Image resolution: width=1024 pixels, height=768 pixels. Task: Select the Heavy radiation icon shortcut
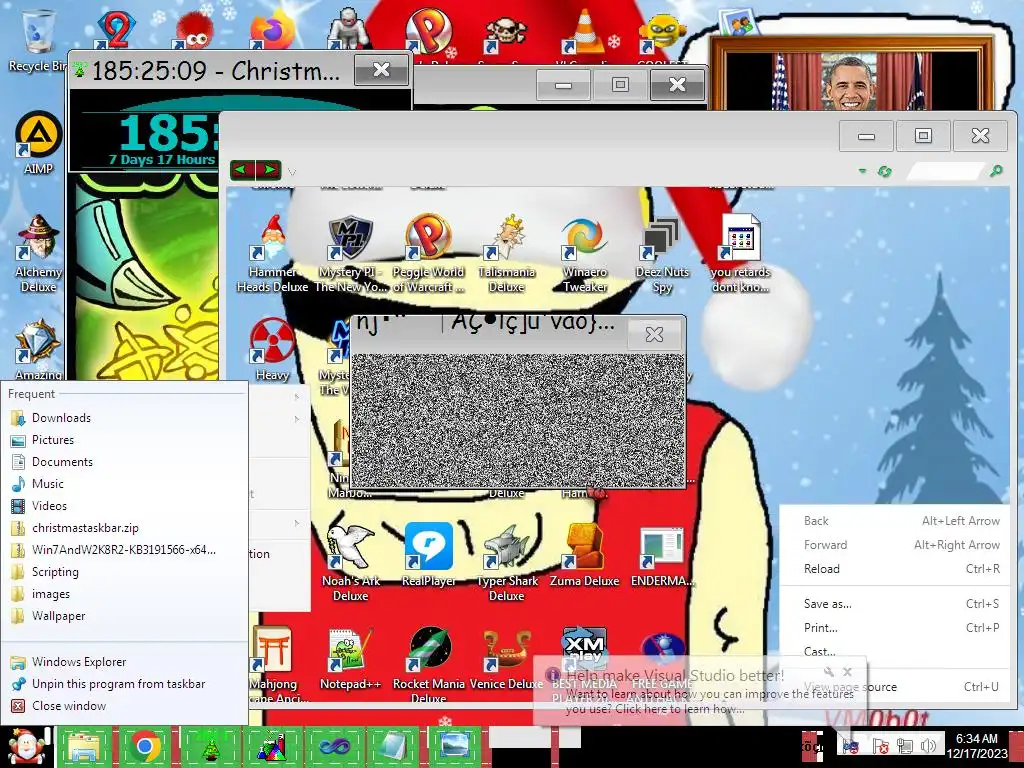(272, 349)
